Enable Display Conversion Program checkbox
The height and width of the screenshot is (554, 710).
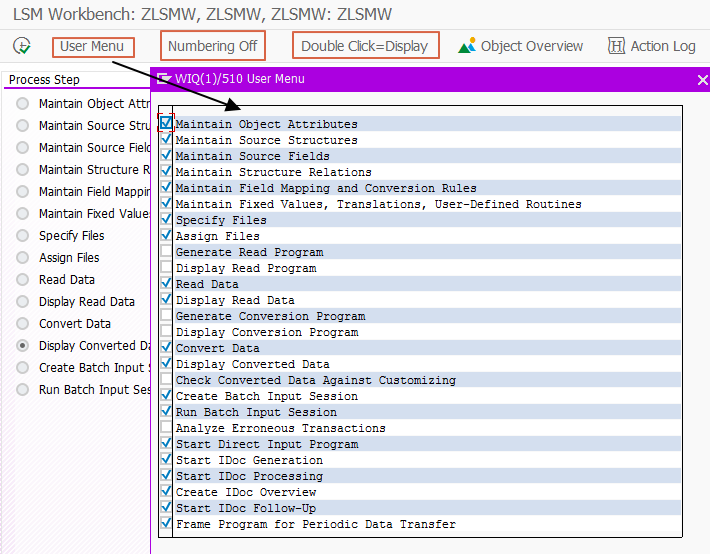point(166,332)
